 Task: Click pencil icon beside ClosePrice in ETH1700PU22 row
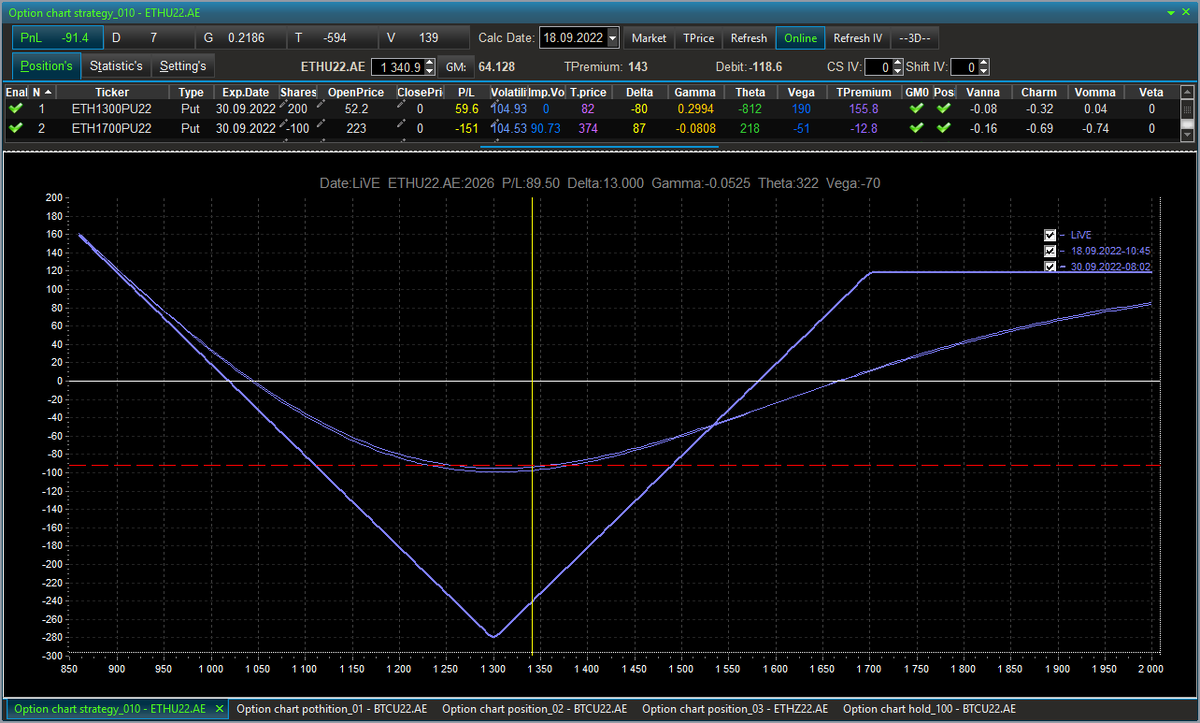tap(401, 123)
